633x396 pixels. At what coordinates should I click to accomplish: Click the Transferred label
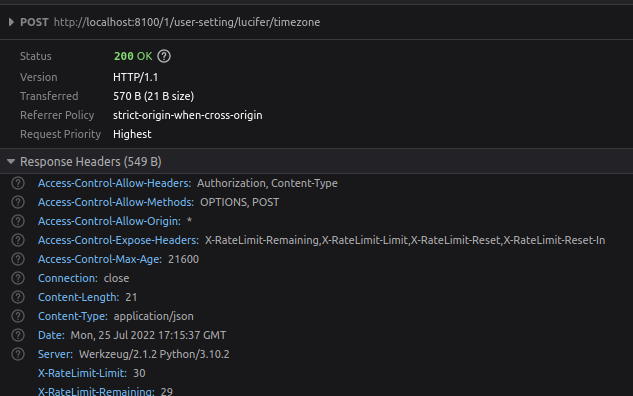click(x=49, y=96)
